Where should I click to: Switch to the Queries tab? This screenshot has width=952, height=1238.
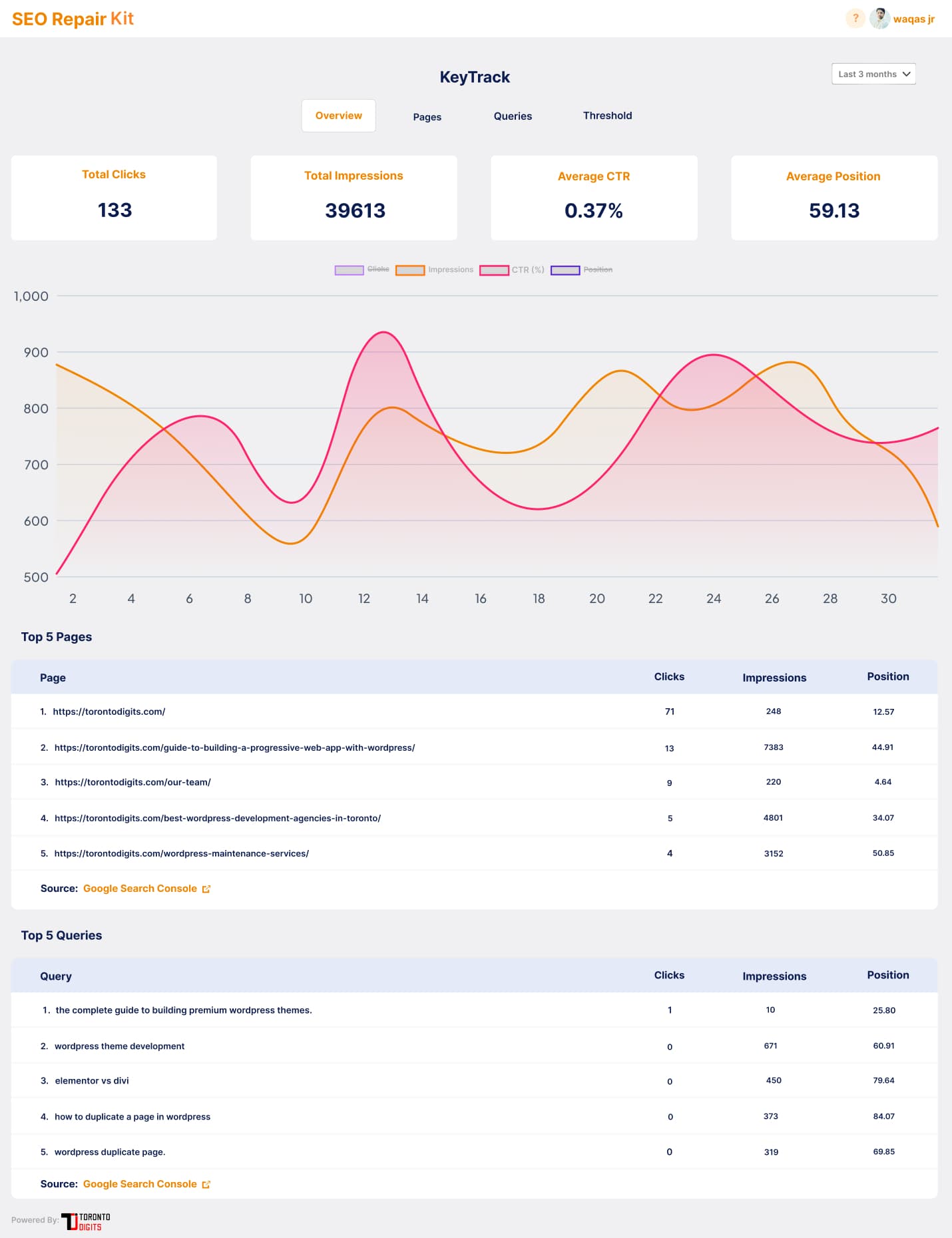click(513, 116)
